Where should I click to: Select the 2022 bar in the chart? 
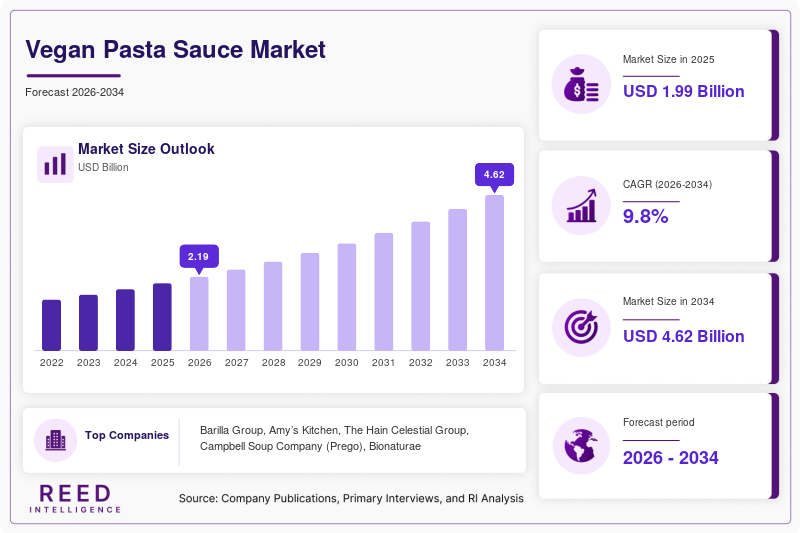[52, 325]
